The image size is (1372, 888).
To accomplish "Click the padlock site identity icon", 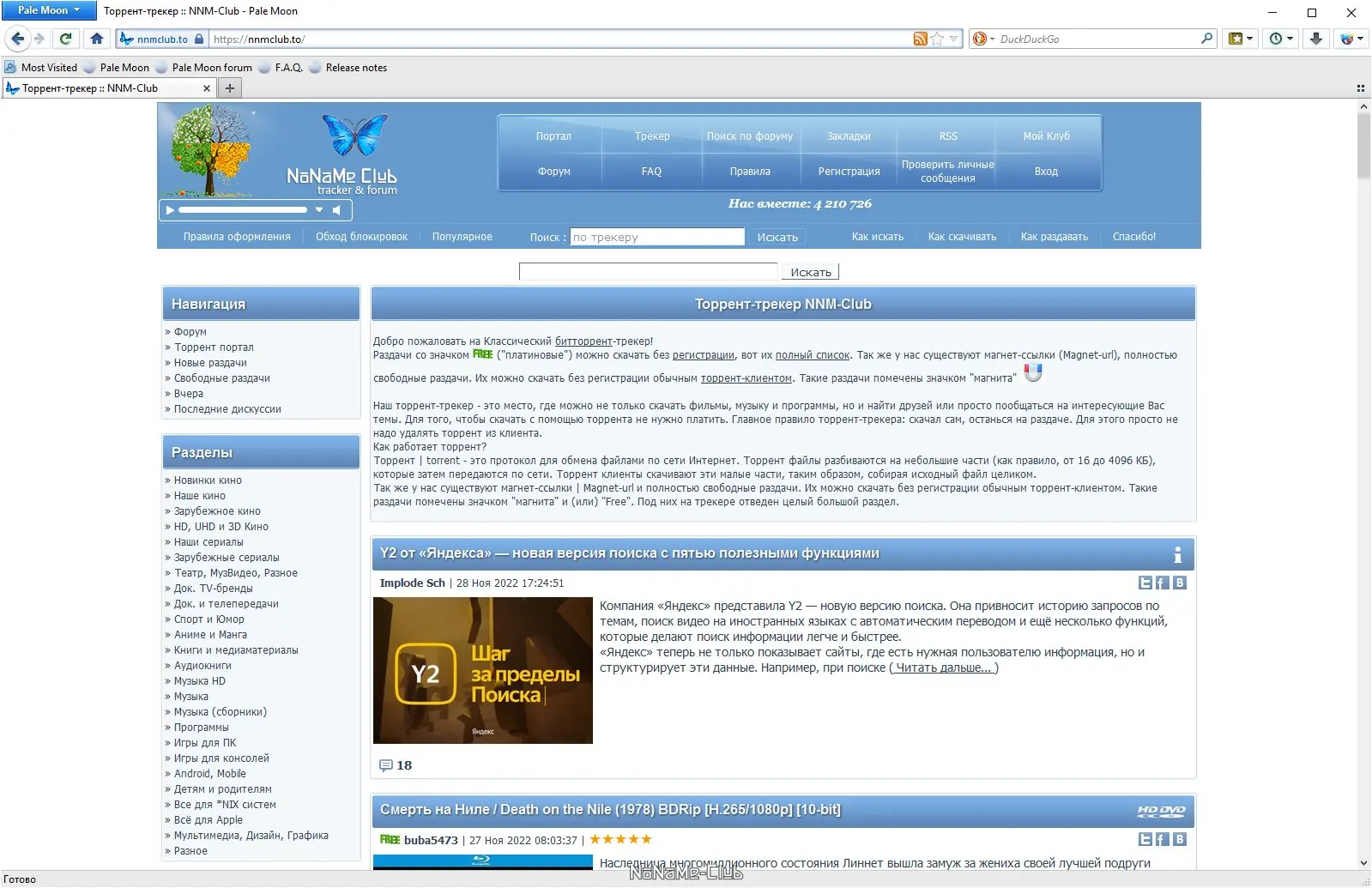I will (199, 39).
